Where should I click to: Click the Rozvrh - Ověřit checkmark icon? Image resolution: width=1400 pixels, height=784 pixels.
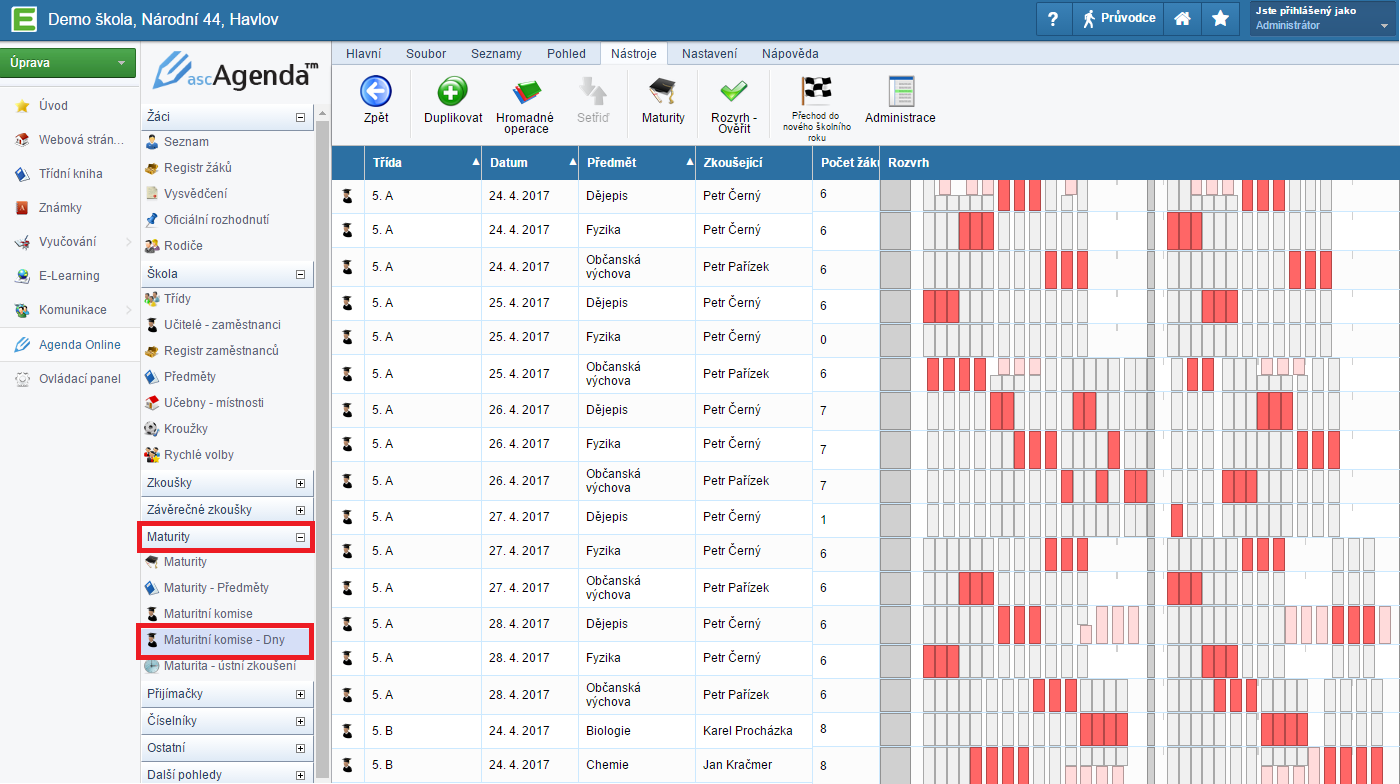pyautogui.click(x=733, y=92)
